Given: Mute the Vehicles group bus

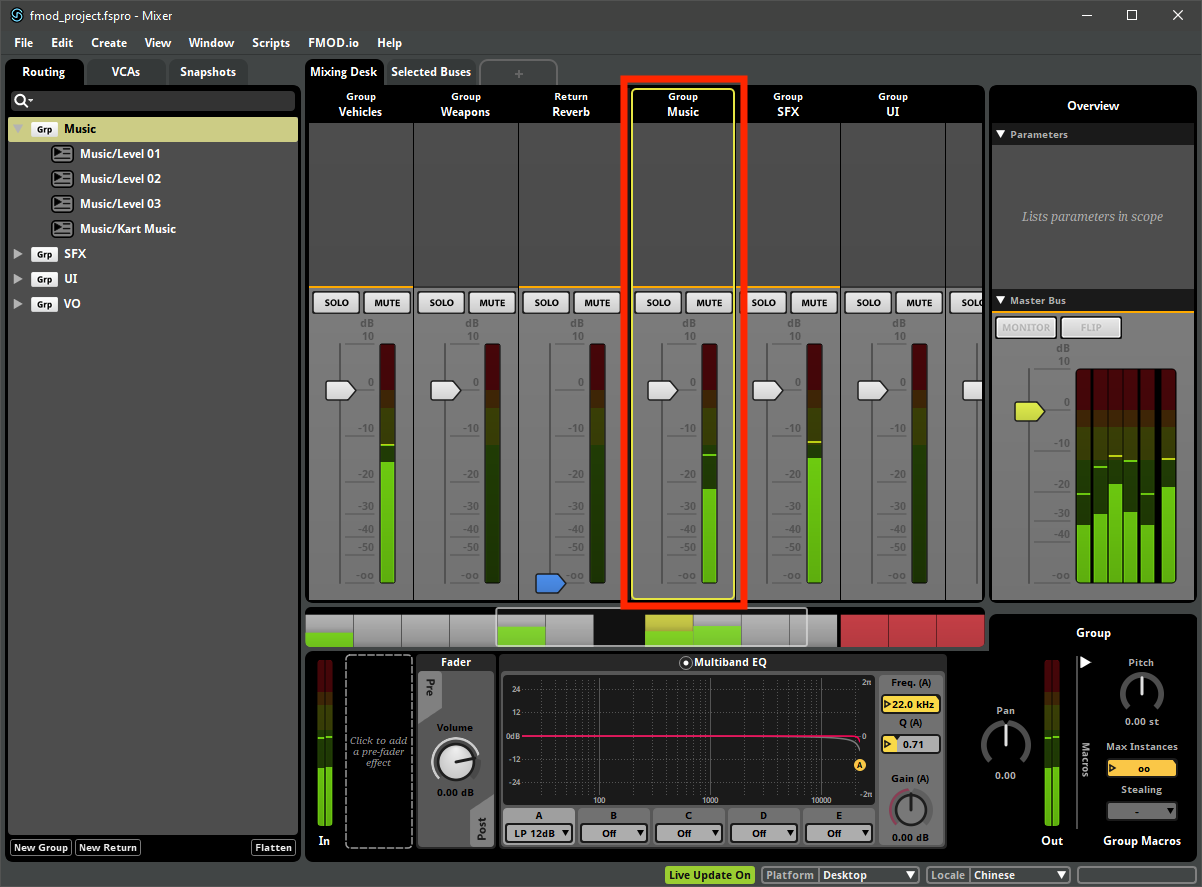Looking at the screenshot, I should 387,303.
